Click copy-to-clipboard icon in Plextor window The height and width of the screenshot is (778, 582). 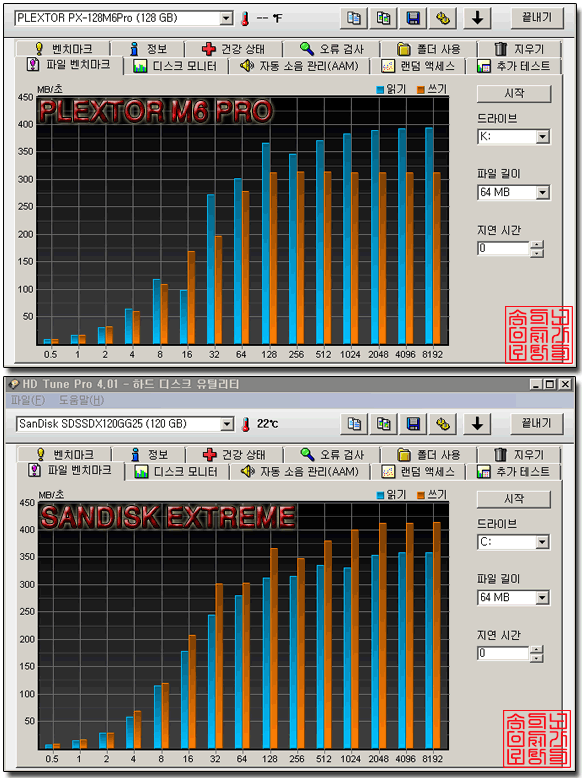[x=354, y=18]
